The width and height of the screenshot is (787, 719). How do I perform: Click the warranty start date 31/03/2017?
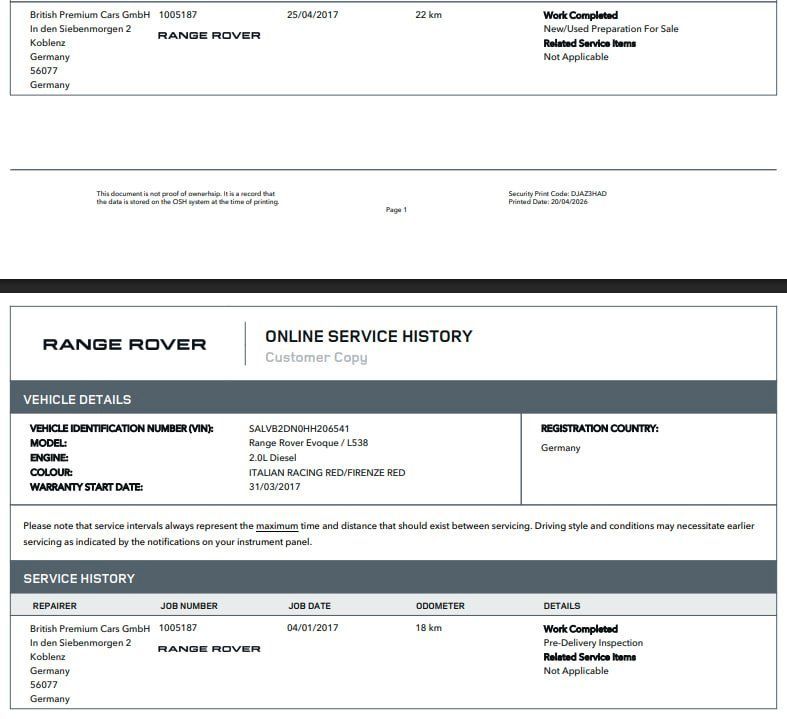tap(274, 487)
